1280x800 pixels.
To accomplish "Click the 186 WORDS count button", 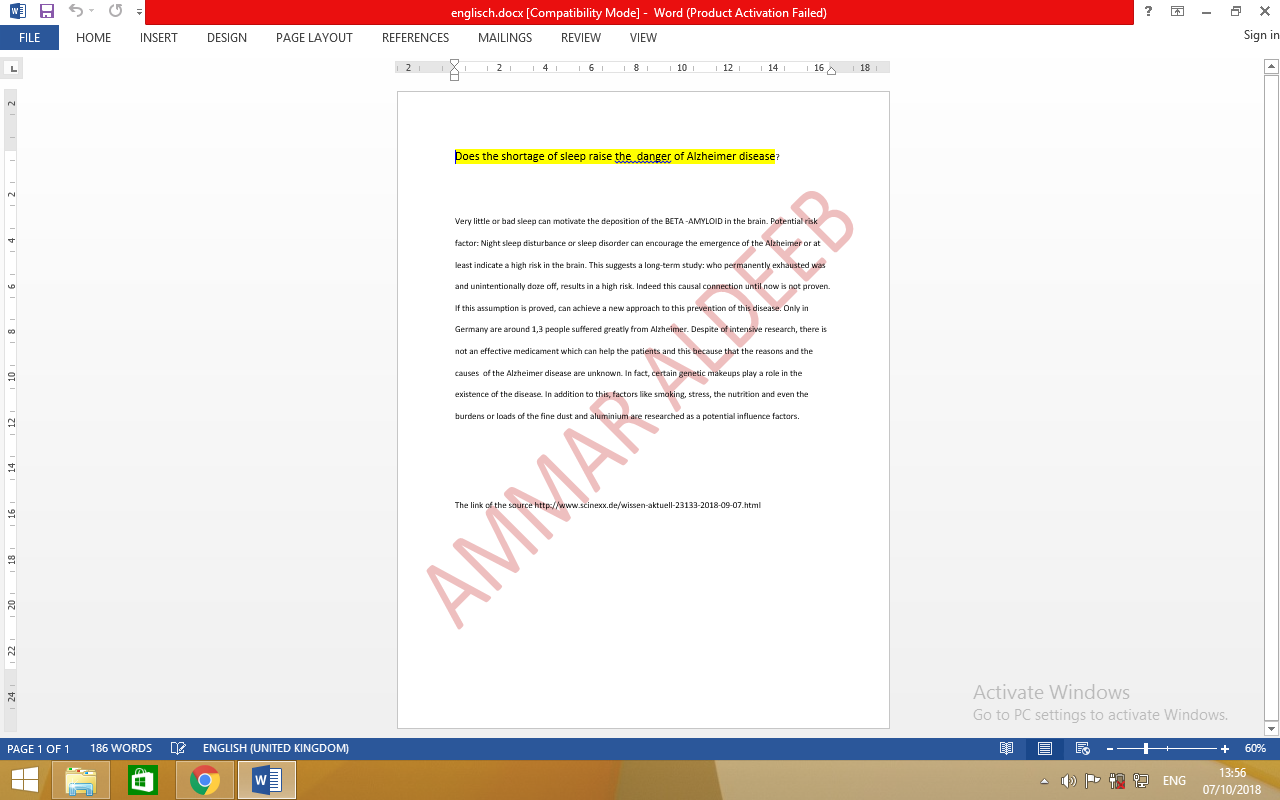I will pos(120,748).
